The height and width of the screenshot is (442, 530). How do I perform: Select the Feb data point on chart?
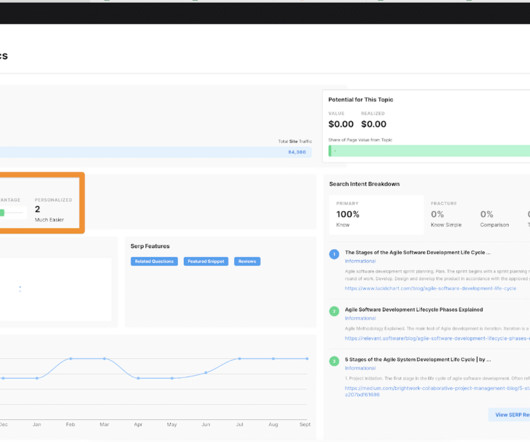pos(71,359)
